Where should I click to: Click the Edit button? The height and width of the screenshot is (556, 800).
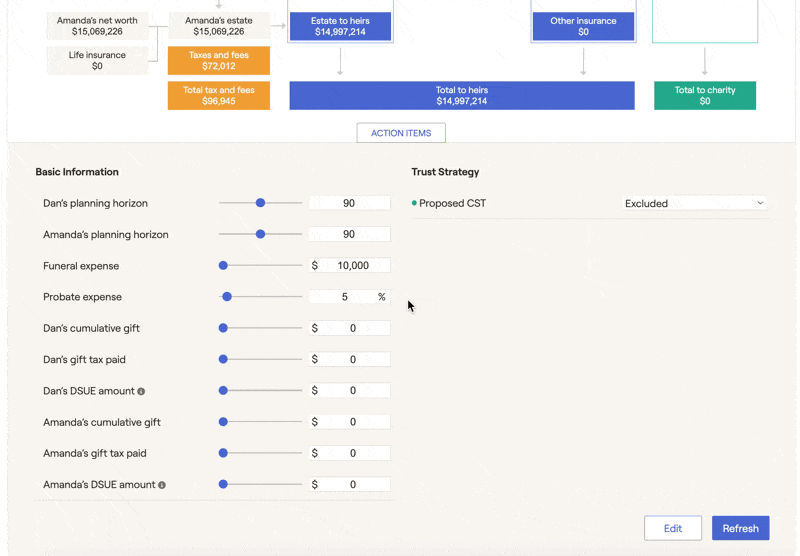(673, 528)
